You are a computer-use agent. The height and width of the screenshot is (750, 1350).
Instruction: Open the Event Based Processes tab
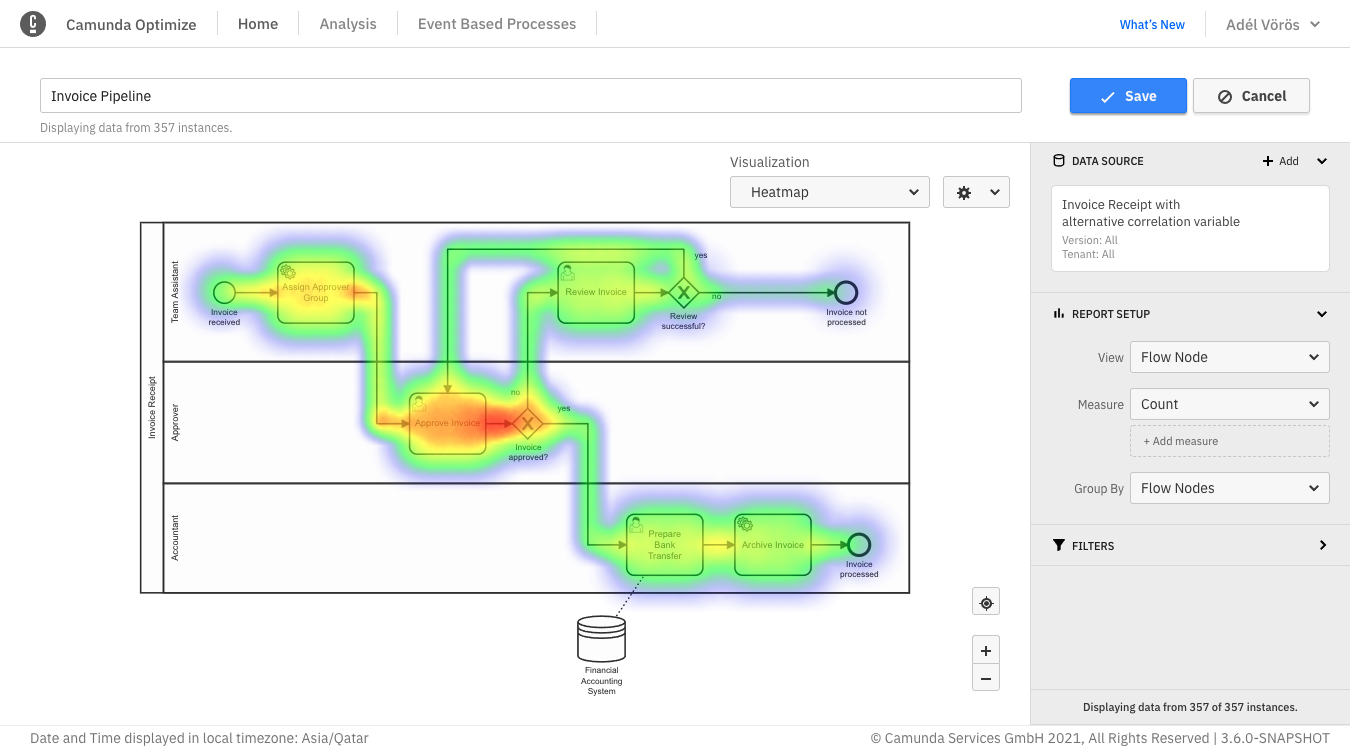[497, 24]
